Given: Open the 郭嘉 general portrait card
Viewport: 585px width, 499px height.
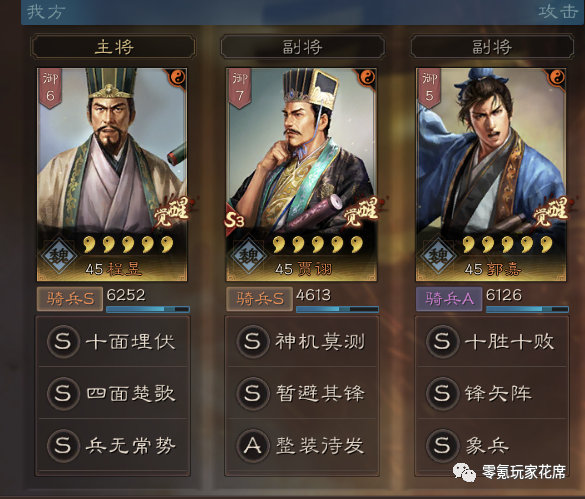Looking at the screenshot, I should tap(491, 175).
